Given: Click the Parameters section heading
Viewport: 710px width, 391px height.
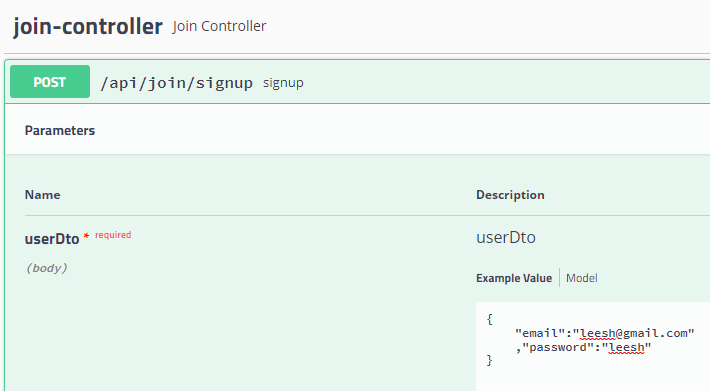Looking at the screenshot, I should pyautogui.click(x=60, y=130).
